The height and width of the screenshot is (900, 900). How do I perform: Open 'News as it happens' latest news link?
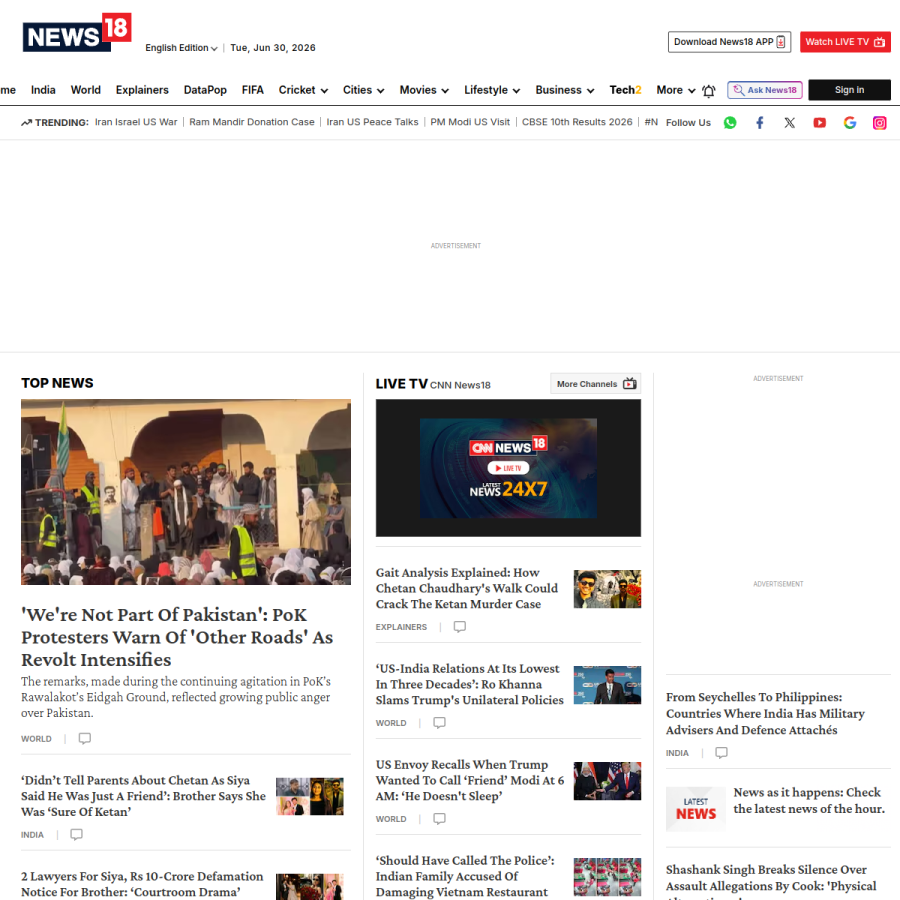coord(809,800)
